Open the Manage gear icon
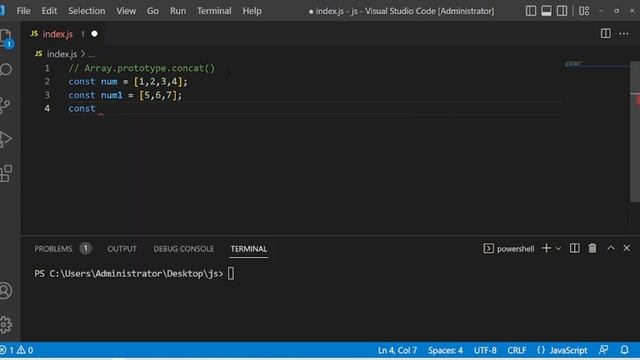Image resolution: width=640 pixels, height=360 pixels. 6,324
